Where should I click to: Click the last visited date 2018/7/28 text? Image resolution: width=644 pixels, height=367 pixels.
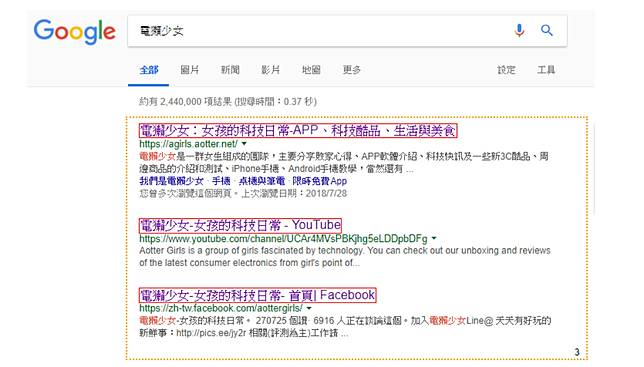point(326,193)
